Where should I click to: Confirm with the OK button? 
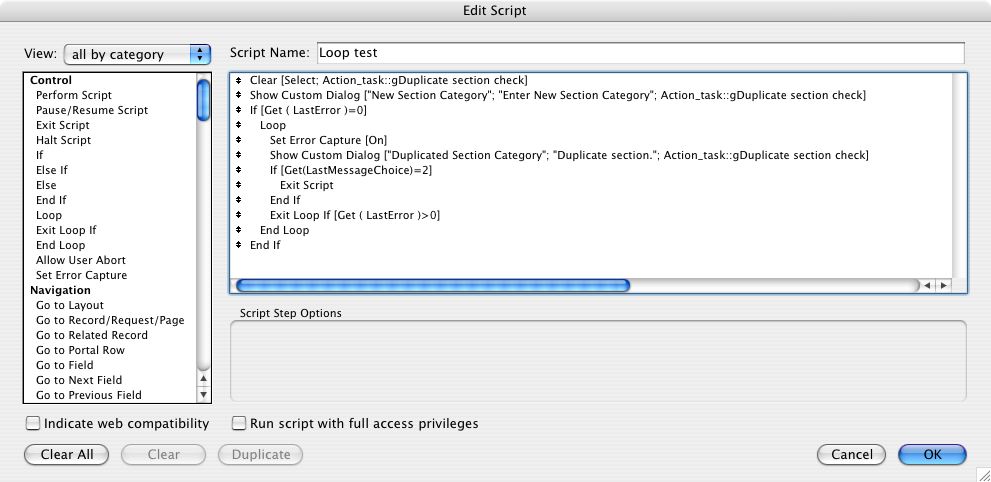coord(932,454)
